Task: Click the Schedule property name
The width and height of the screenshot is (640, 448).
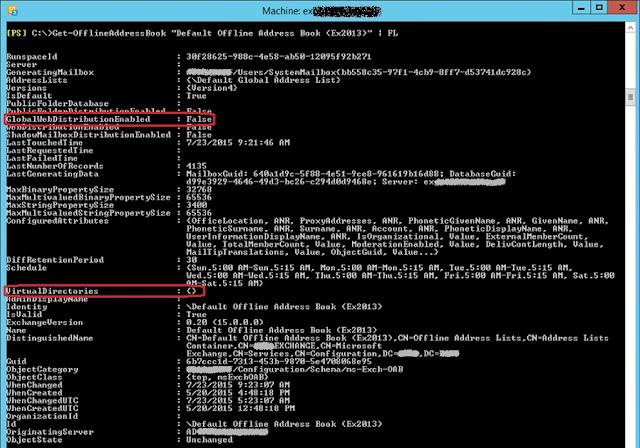Action: click(27, 268)
